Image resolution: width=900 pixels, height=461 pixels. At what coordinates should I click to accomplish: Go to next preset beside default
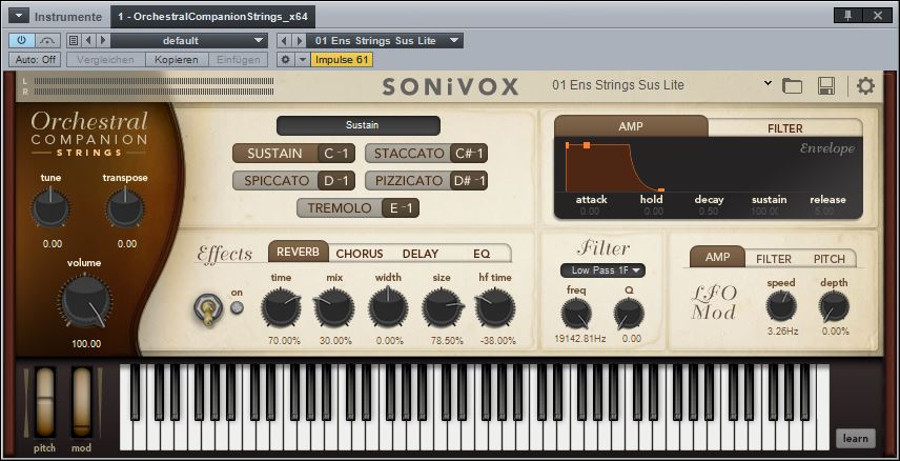tap(103, 41)
